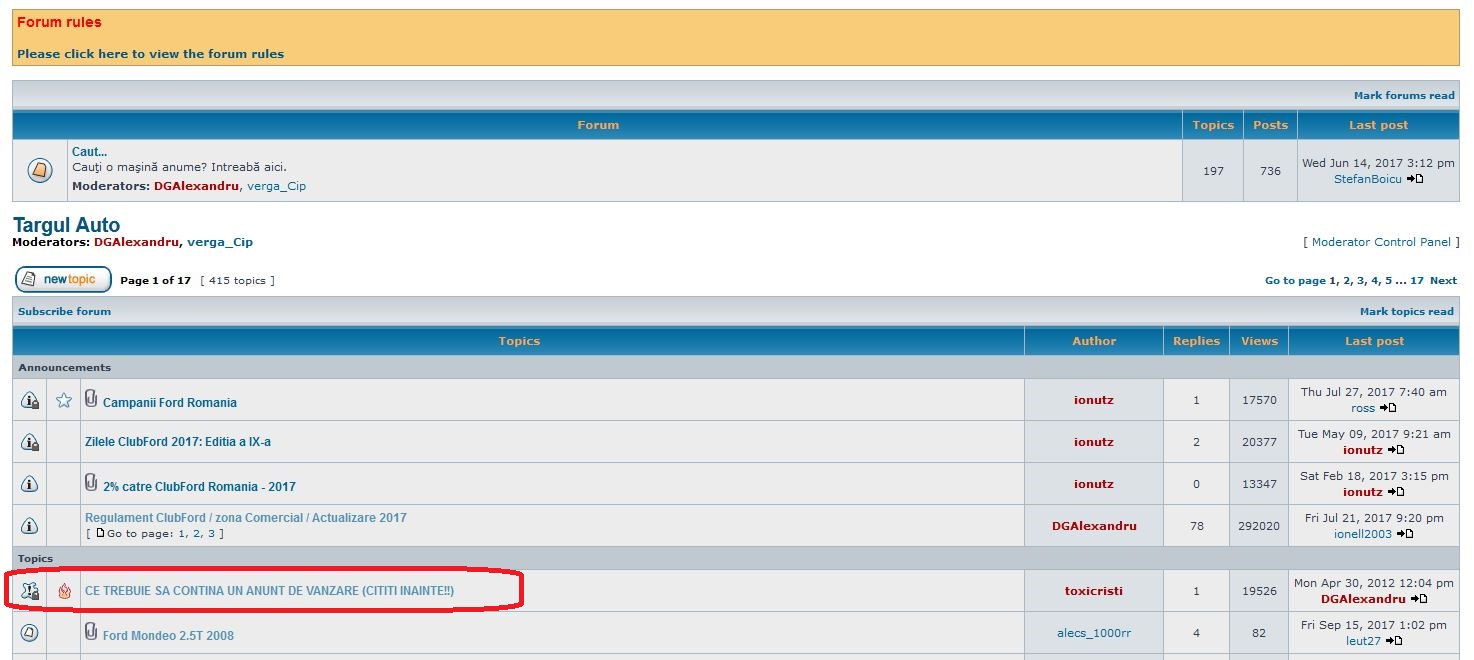Click Next page link
Viewport: 1474px width, 660px height.
pyautogui.click(x=1443, y=281)
